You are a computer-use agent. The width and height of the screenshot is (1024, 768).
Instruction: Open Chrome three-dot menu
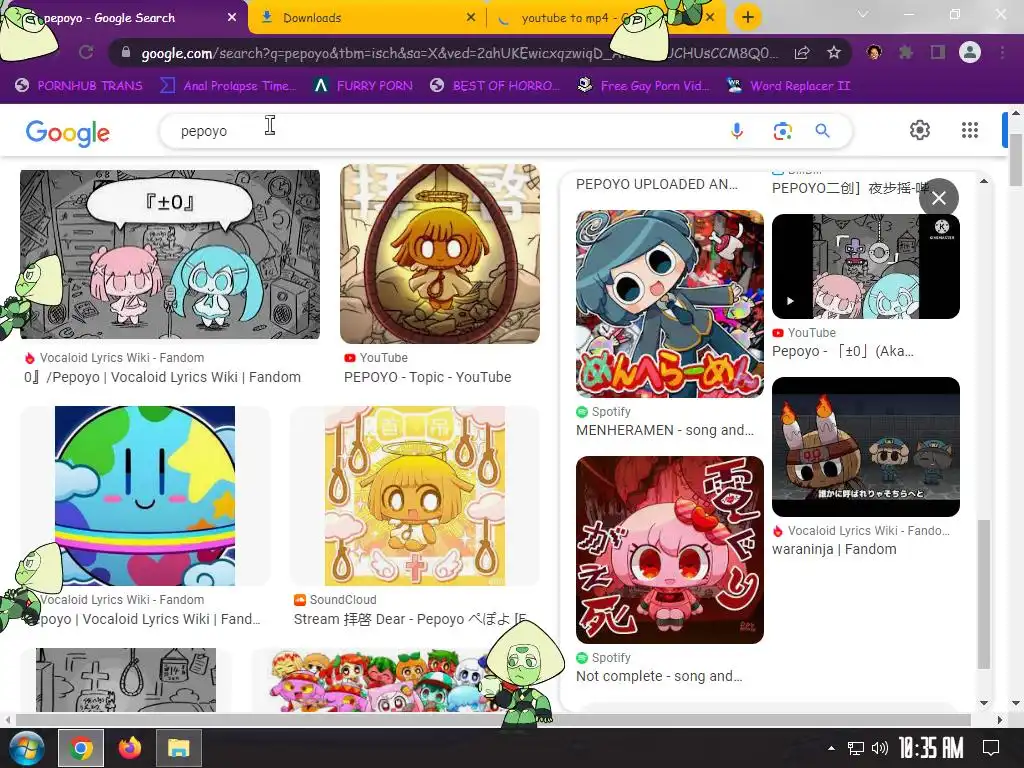(1002, 52)
